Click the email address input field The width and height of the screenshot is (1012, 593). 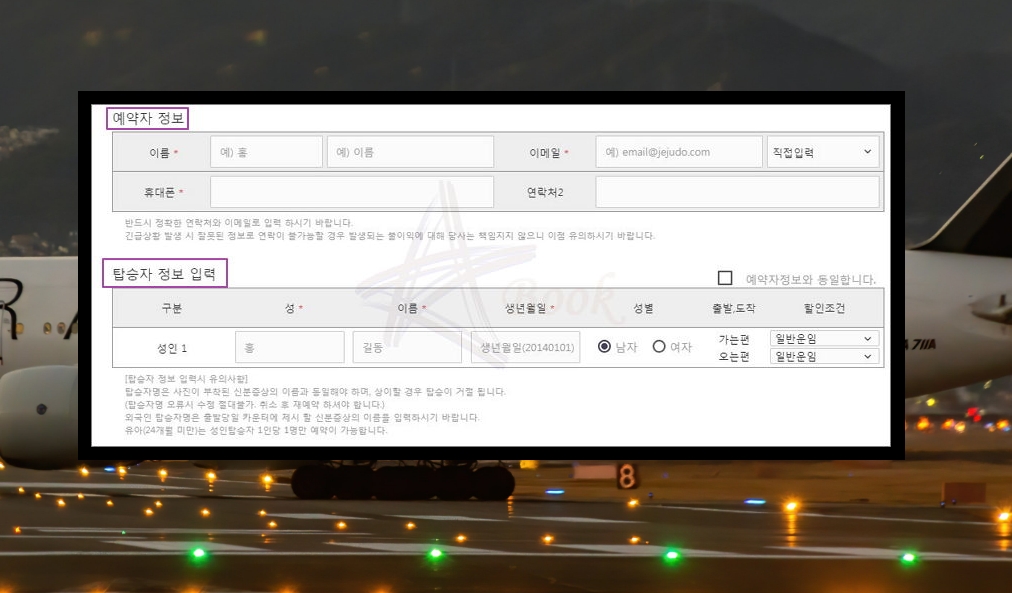point(679,152)
